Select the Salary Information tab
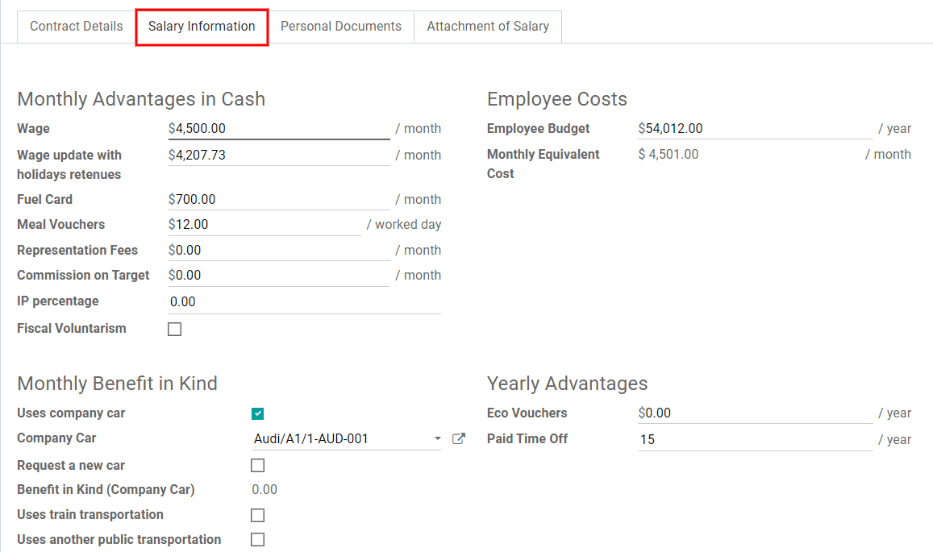 tap(202, 26)
